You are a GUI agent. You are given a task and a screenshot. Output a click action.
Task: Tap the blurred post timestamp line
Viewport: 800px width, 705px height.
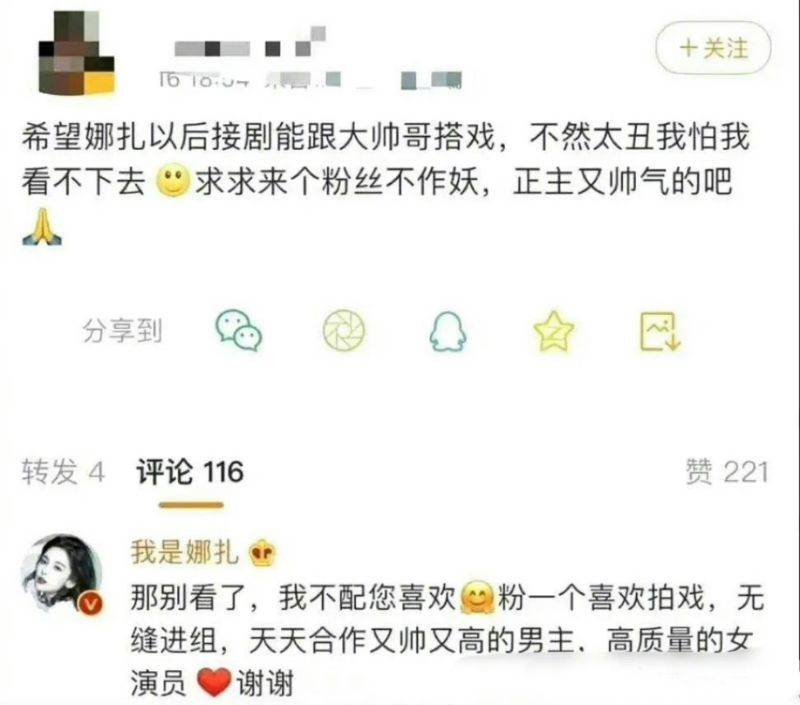pos(310,81)
